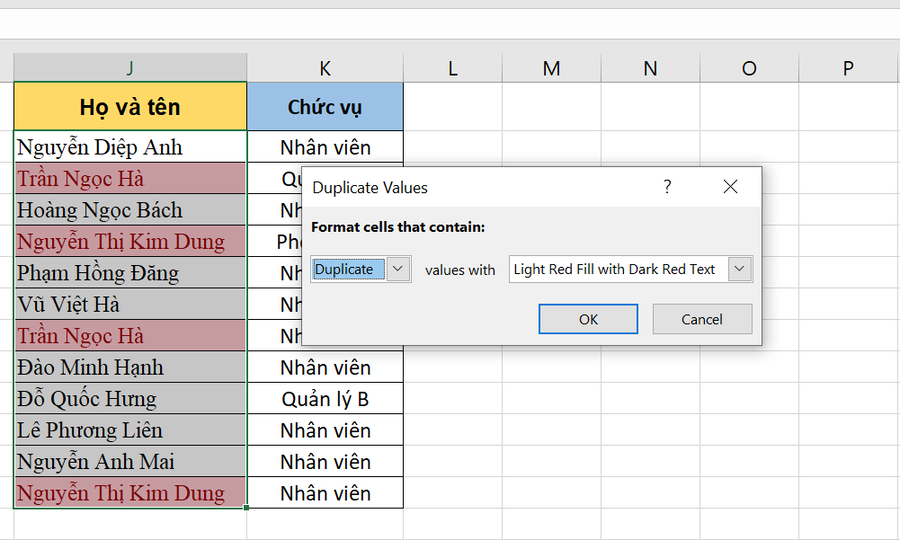
Task: Click Nhân viên cell beside Nguyễn Diệp Anh
Action: pyautogui.click(x=325, y=147)
